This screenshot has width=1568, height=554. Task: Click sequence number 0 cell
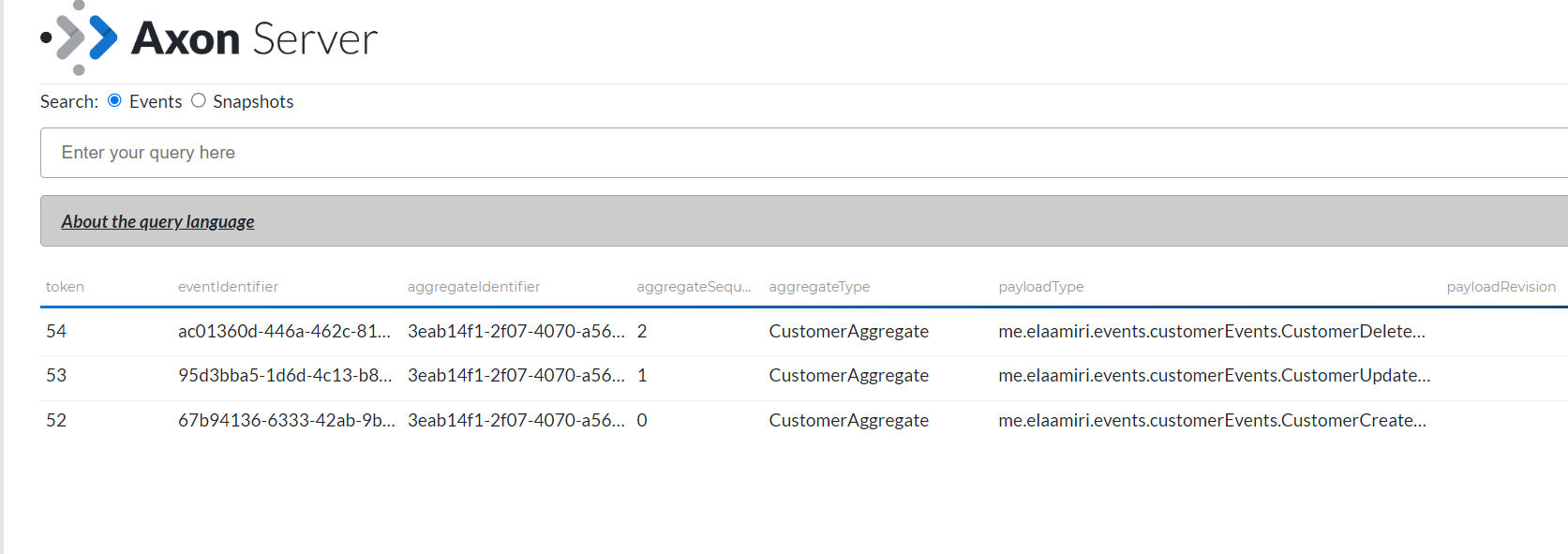(x=642, y=420)
